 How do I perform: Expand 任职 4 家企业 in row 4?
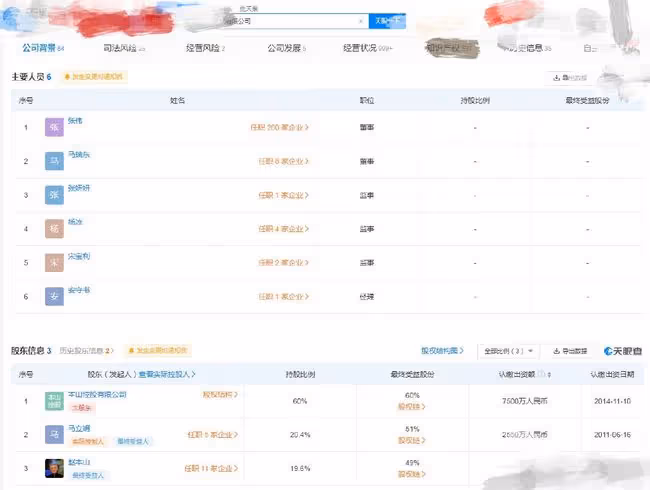pos(284,229)
